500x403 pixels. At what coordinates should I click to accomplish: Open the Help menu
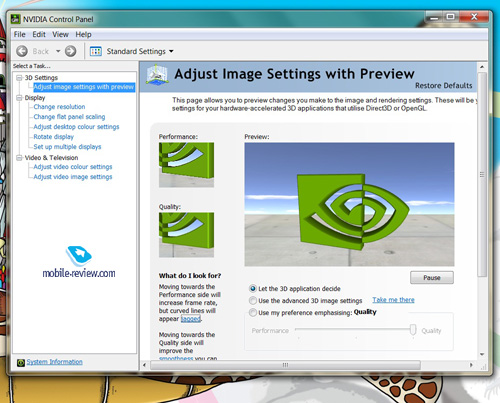[83, 34]
